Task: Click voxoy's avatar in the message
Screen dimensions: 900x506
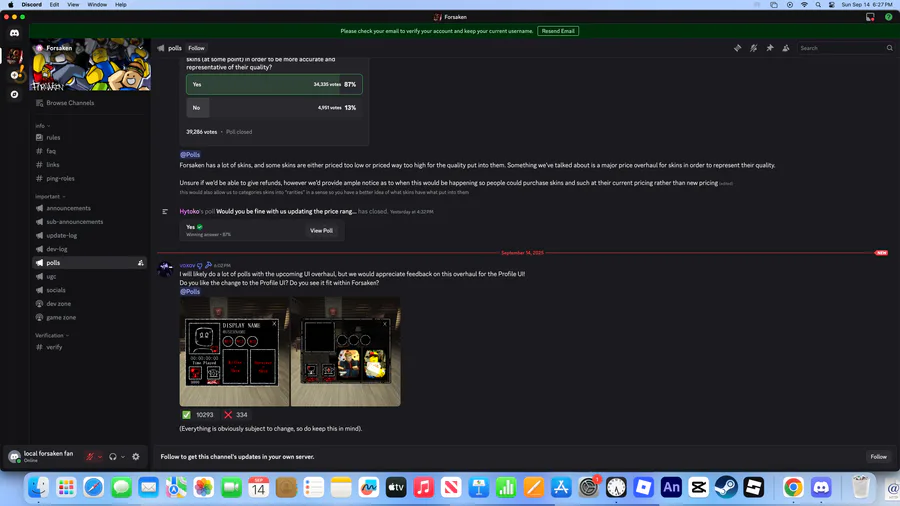Action: (165, 268)
